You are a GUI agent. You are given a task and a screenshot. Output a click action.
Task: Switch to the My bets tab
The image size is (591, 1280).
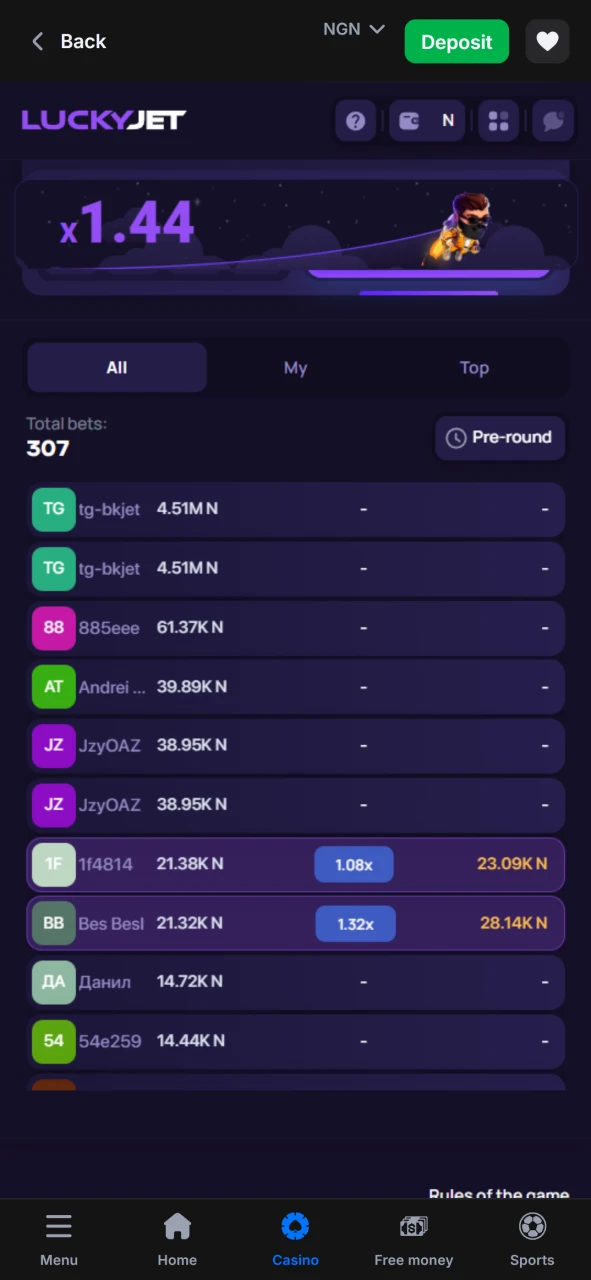(295, 368)
